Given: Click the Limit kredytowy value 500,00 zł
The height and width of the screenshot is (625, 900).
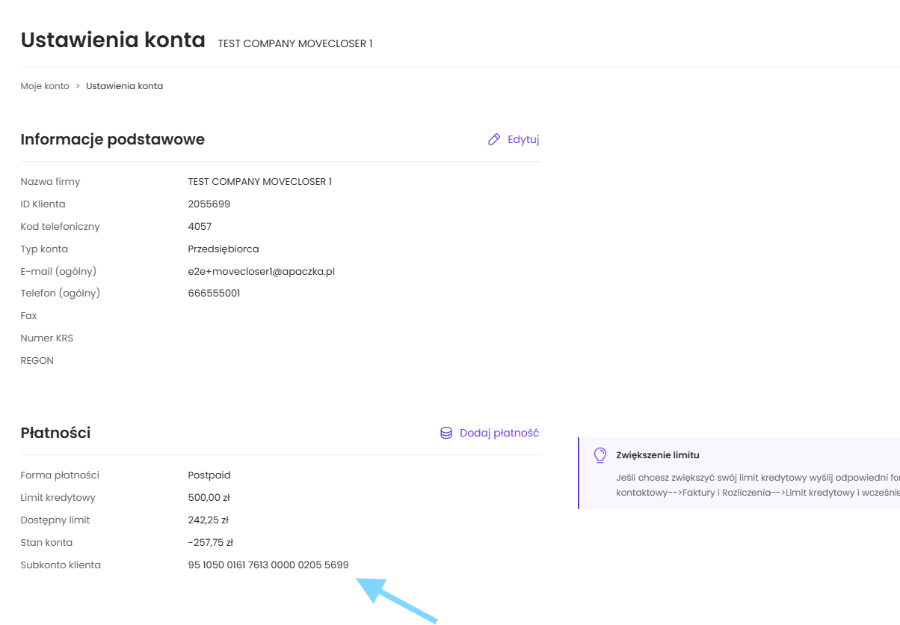Looking at the screenshot, I should [209, 498].
